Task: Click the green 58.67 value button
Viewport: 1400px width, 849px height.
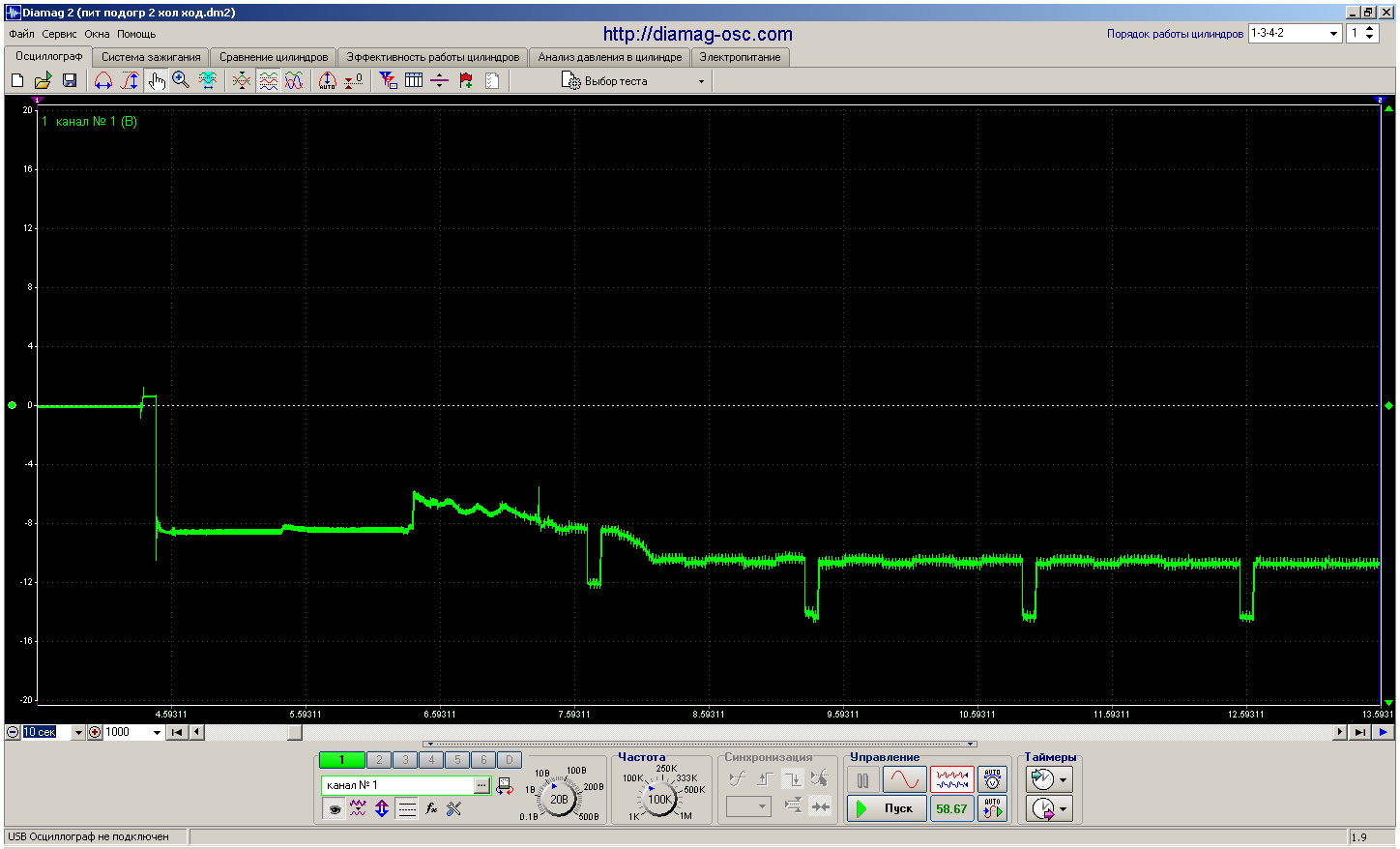Action: click(951, 808)
